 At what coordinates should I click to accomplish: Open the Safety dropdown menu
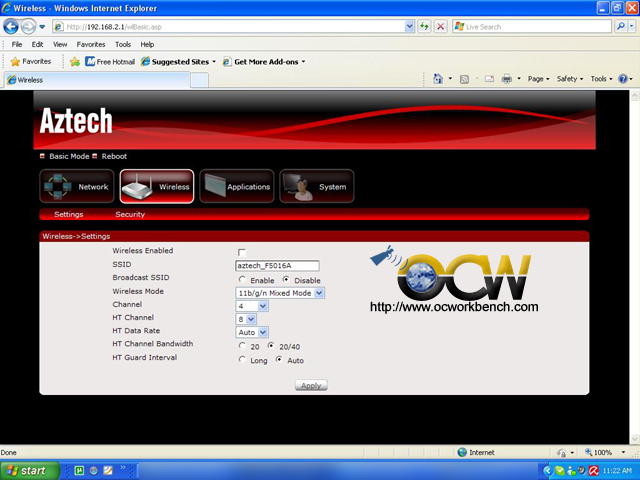570,79
